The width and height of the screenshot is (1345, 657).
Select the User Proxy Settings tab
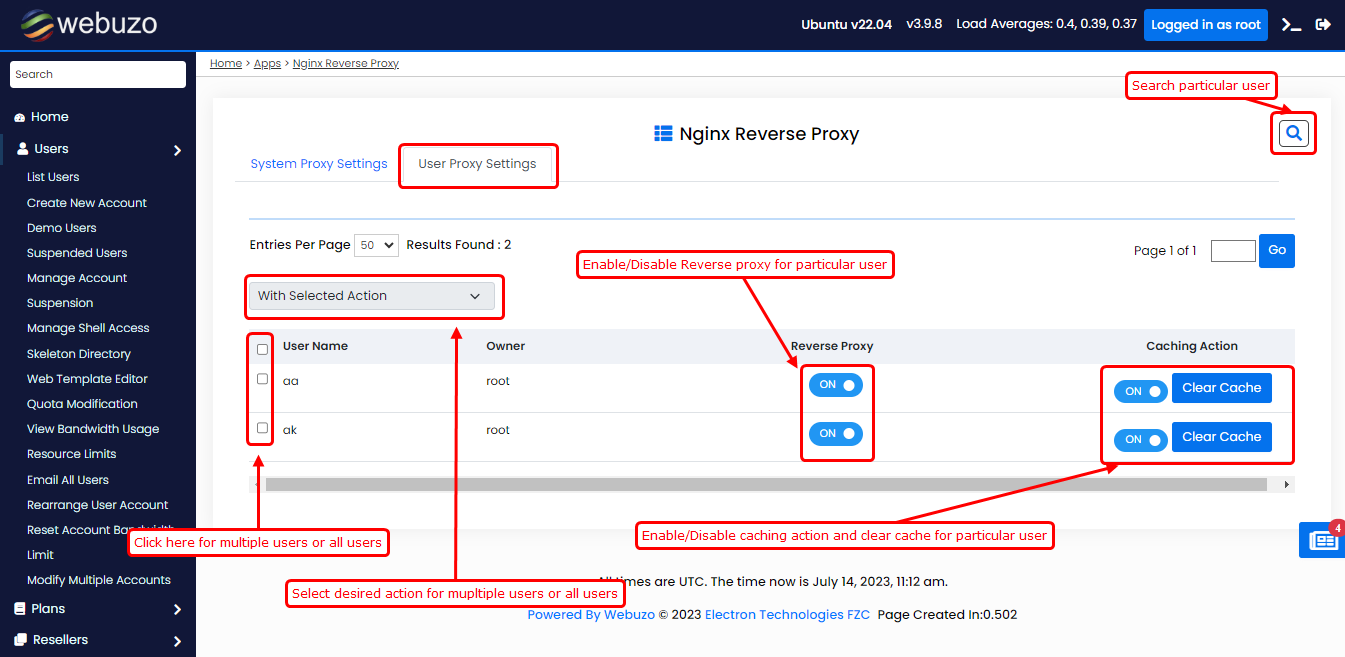tap(477, 164)
